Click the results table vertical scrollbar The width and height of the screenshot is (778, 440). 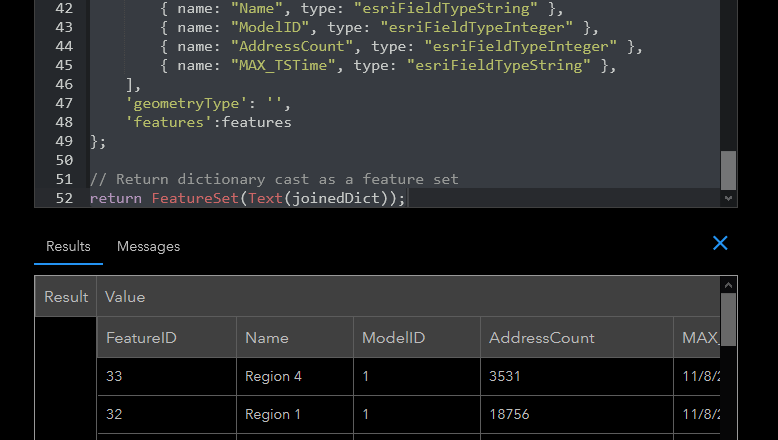[729, 319]
